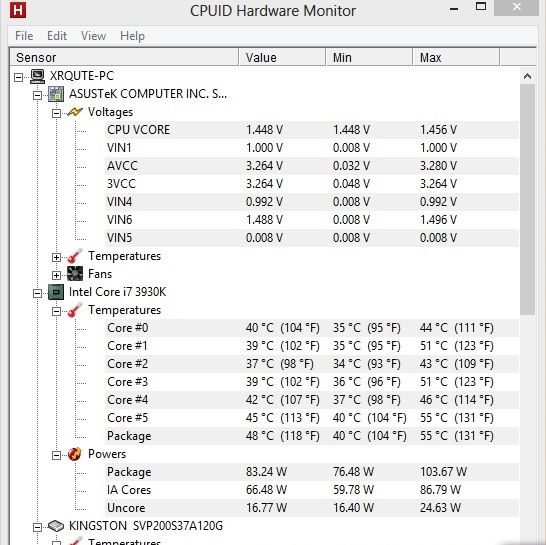
Task: Maximize the Hardware Monitor window
Action: coord(481,6)
